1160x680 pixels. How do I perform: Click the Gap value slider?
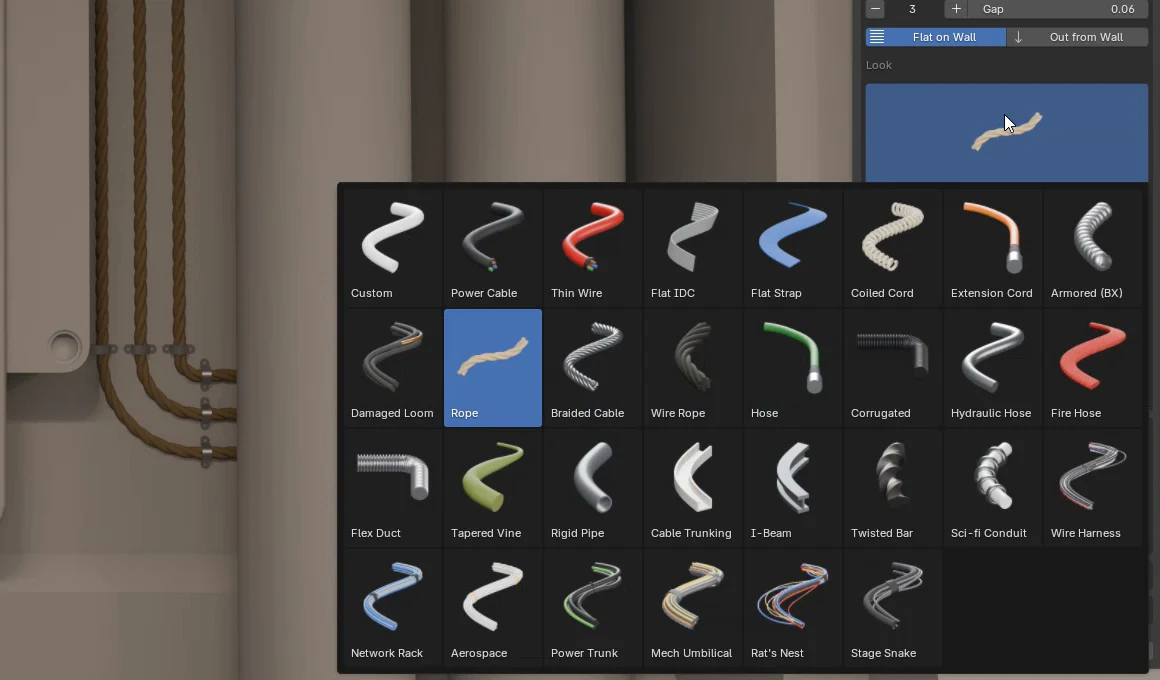[x=1058, y=9]
